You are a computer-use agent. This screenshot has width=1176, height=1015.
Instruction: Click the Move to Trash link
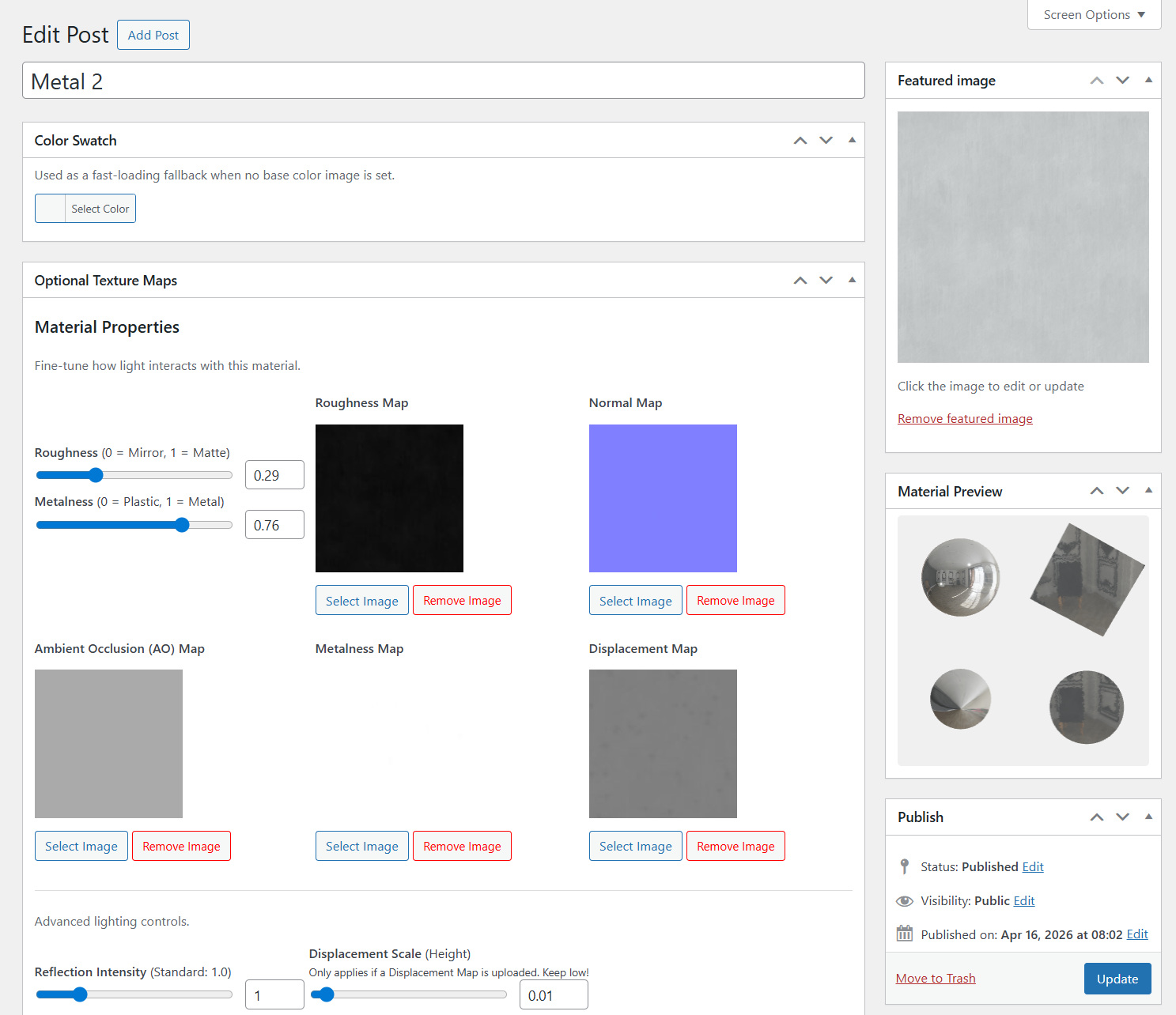(935, 978)
